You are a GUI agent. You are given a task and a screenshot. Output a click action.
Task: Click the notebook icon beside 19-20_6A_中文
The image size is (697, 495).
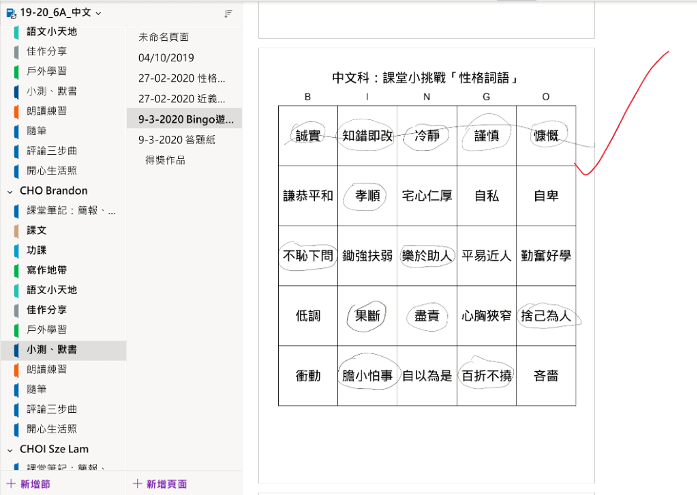click(x=10, y=12)
